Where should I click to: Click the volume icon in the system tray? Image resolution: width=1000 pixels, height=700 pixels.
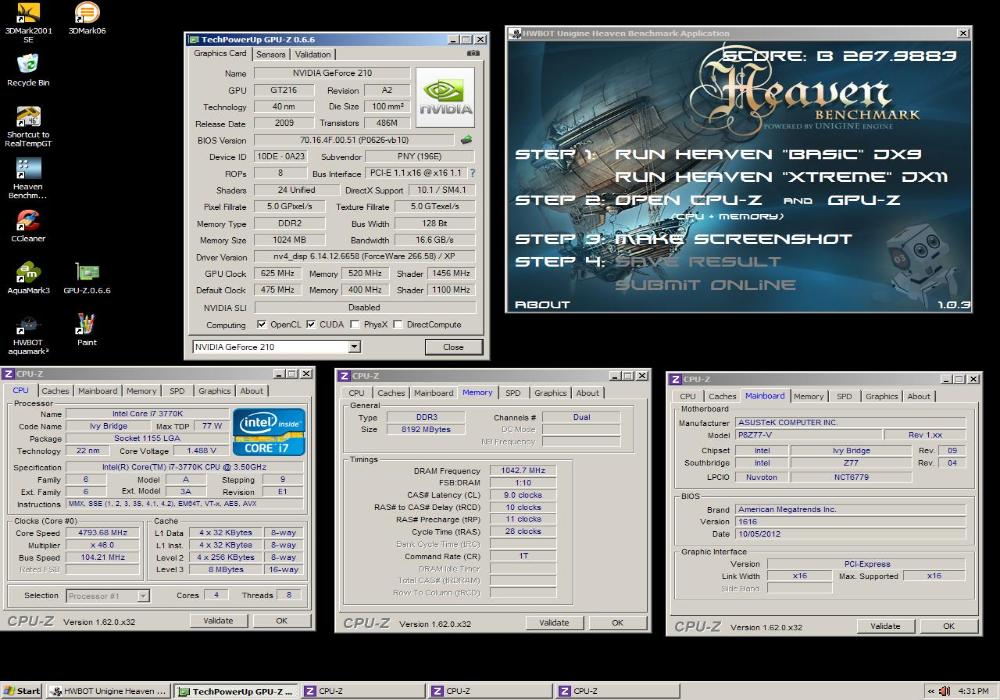click(x=945, y=691)
